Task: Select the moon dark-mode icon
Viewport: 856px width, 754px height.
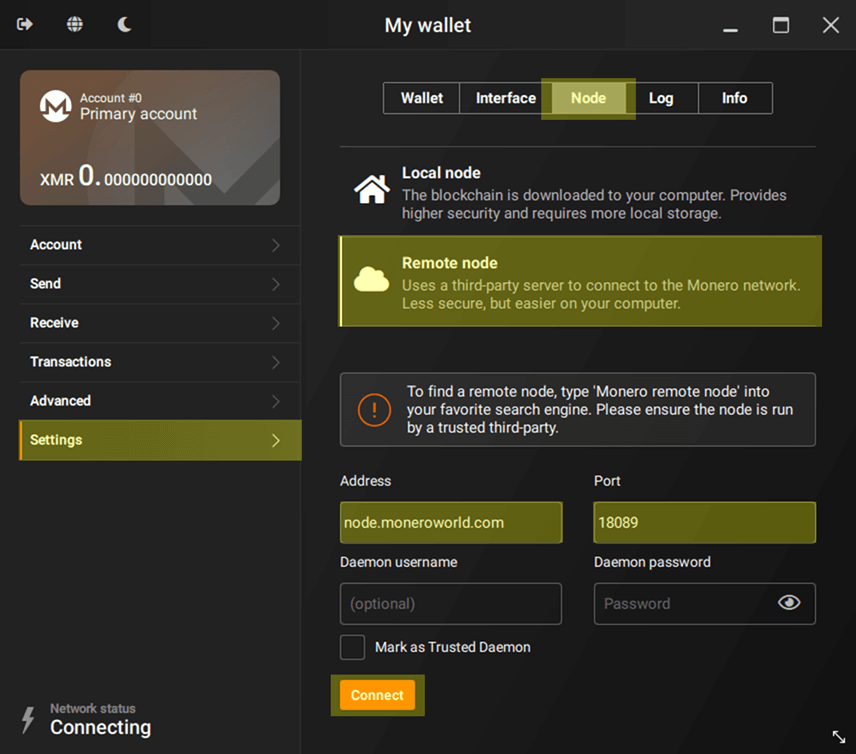Action: tap(123, 24)
